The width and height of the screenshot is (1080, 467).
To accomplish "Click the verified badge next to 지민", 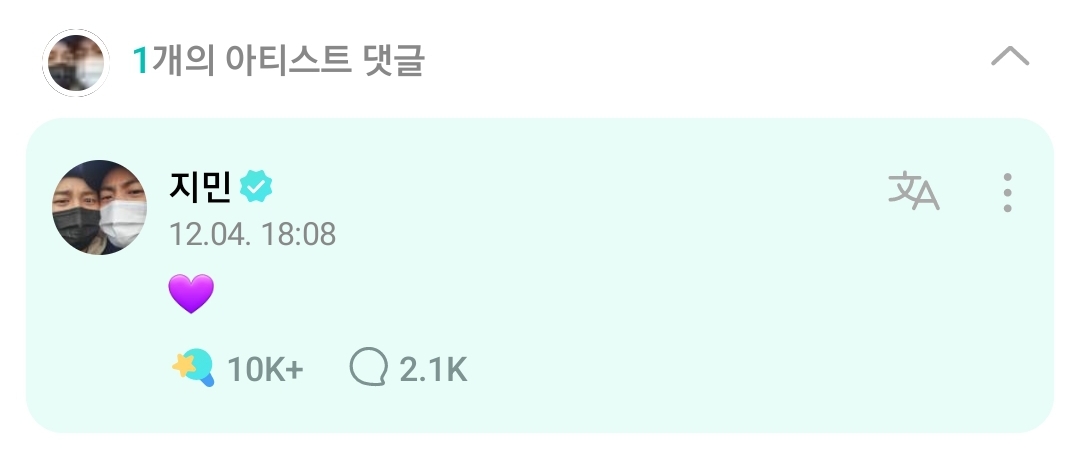I will click(256, 186).
